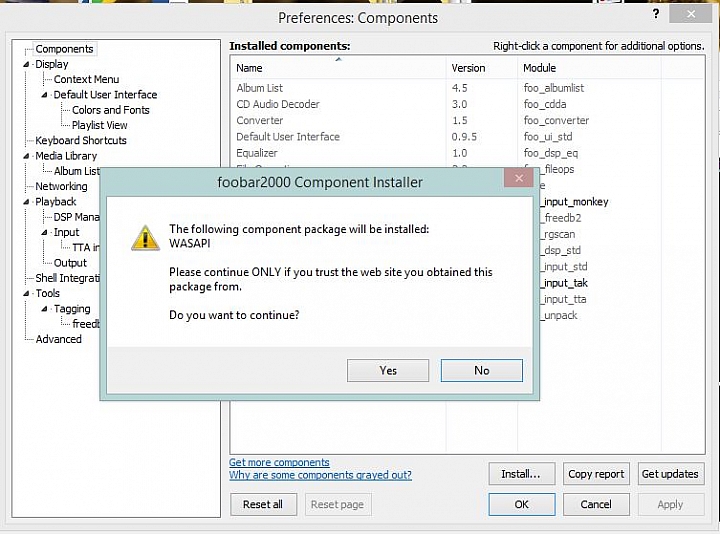
Task: Click the foo_cdda module cell
Action: point(545,104)
